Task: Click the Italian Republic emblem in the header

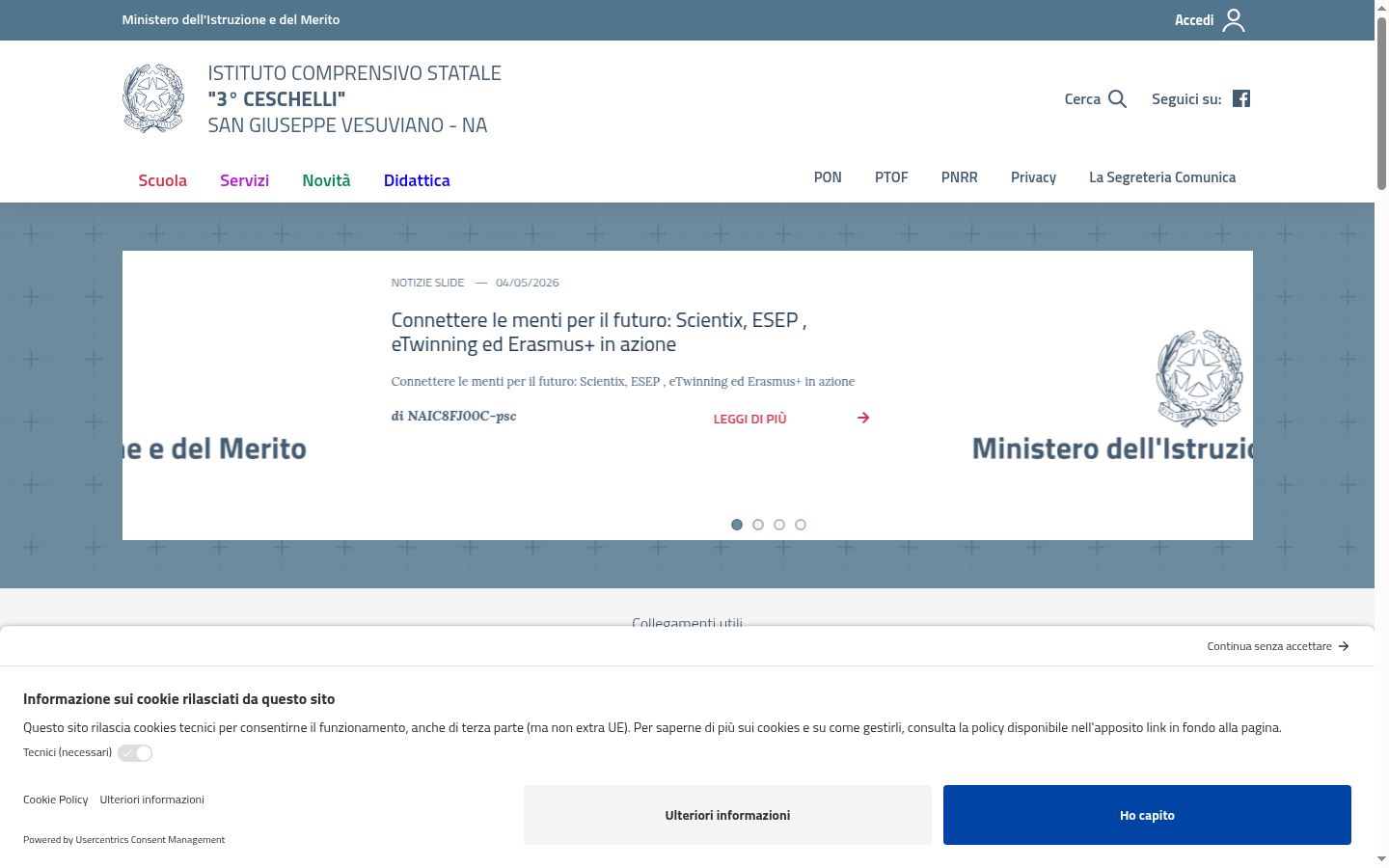Action: coord(153,98)
